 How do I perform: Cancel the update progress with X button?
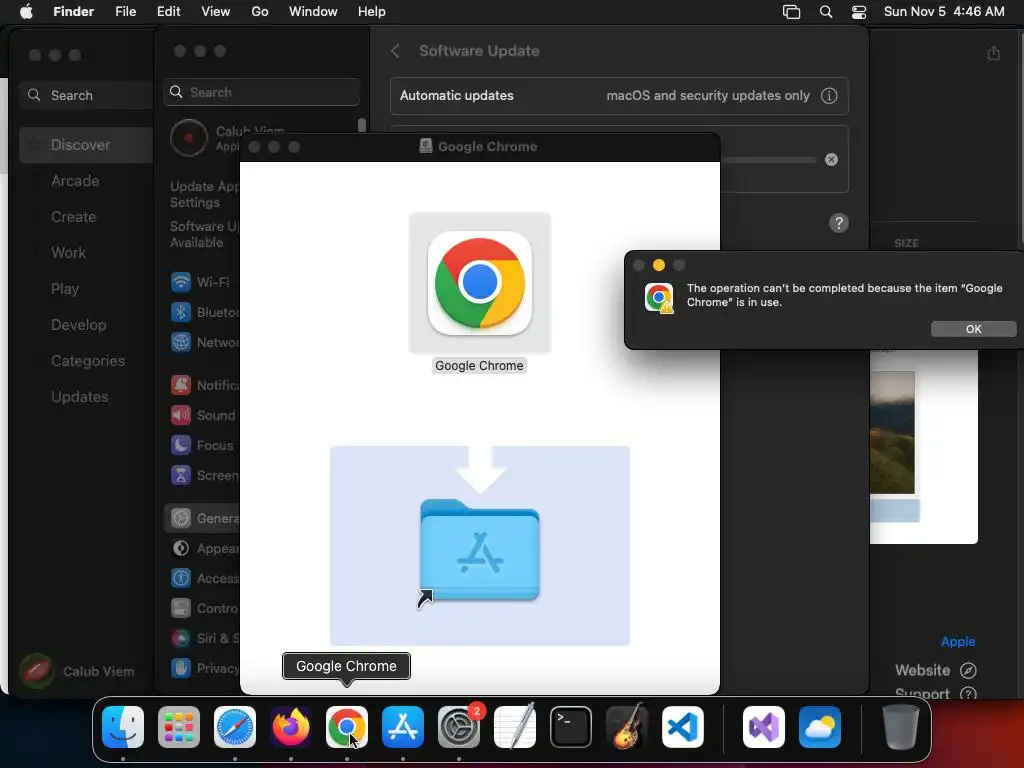831,159
